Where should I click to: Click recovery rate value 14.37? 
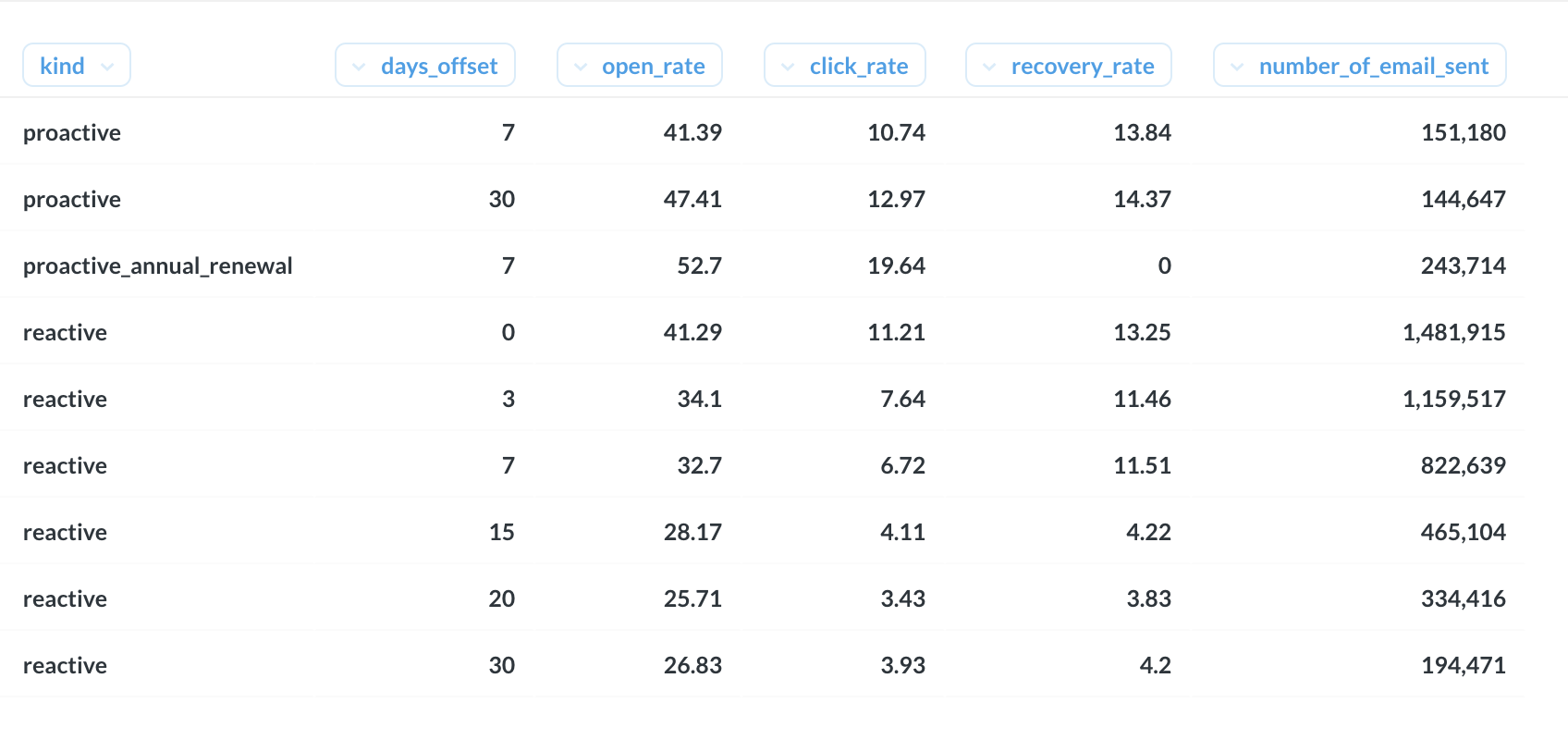[1142, 199]
